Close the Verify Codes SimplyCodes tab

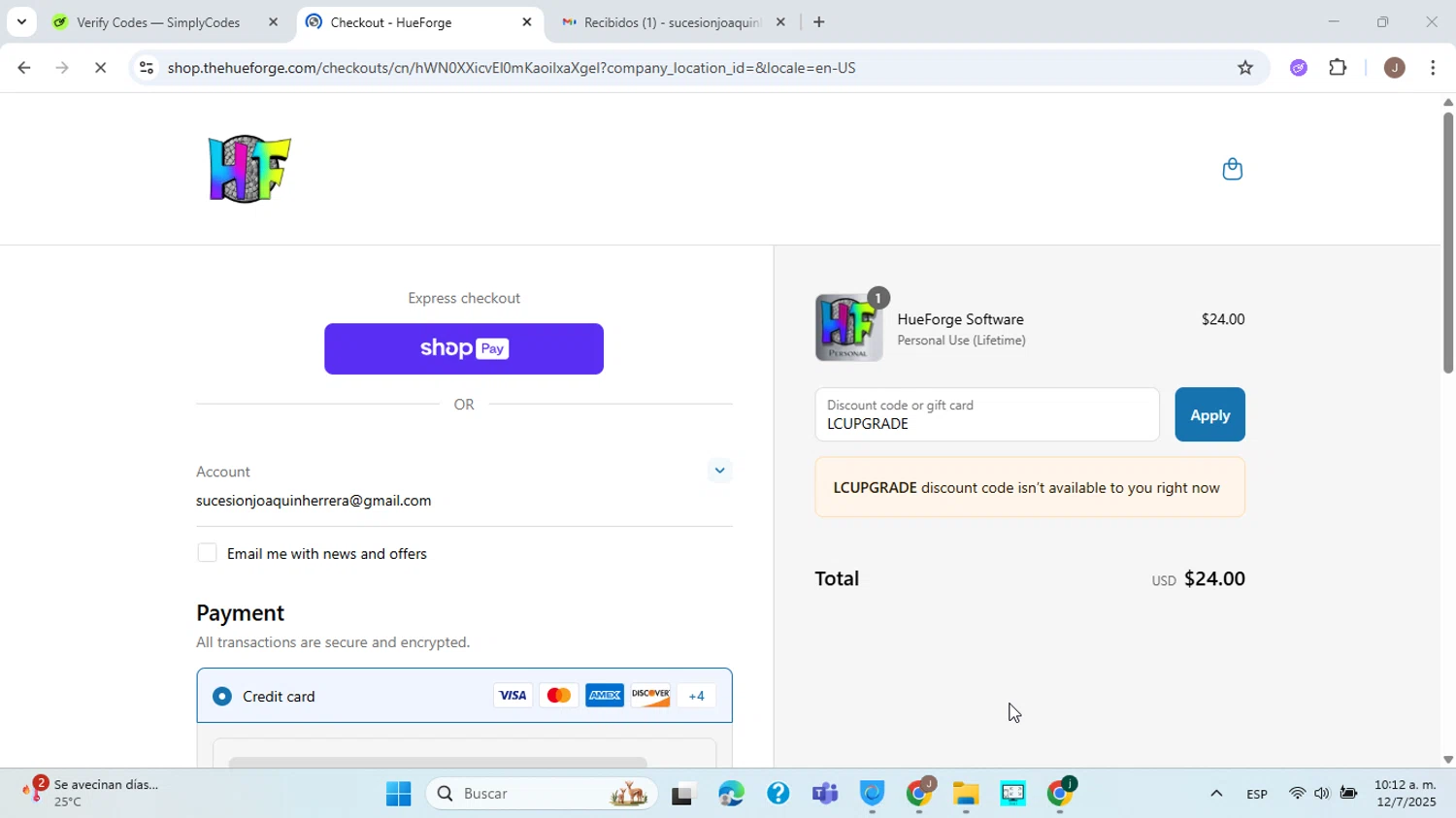point(273,21)
